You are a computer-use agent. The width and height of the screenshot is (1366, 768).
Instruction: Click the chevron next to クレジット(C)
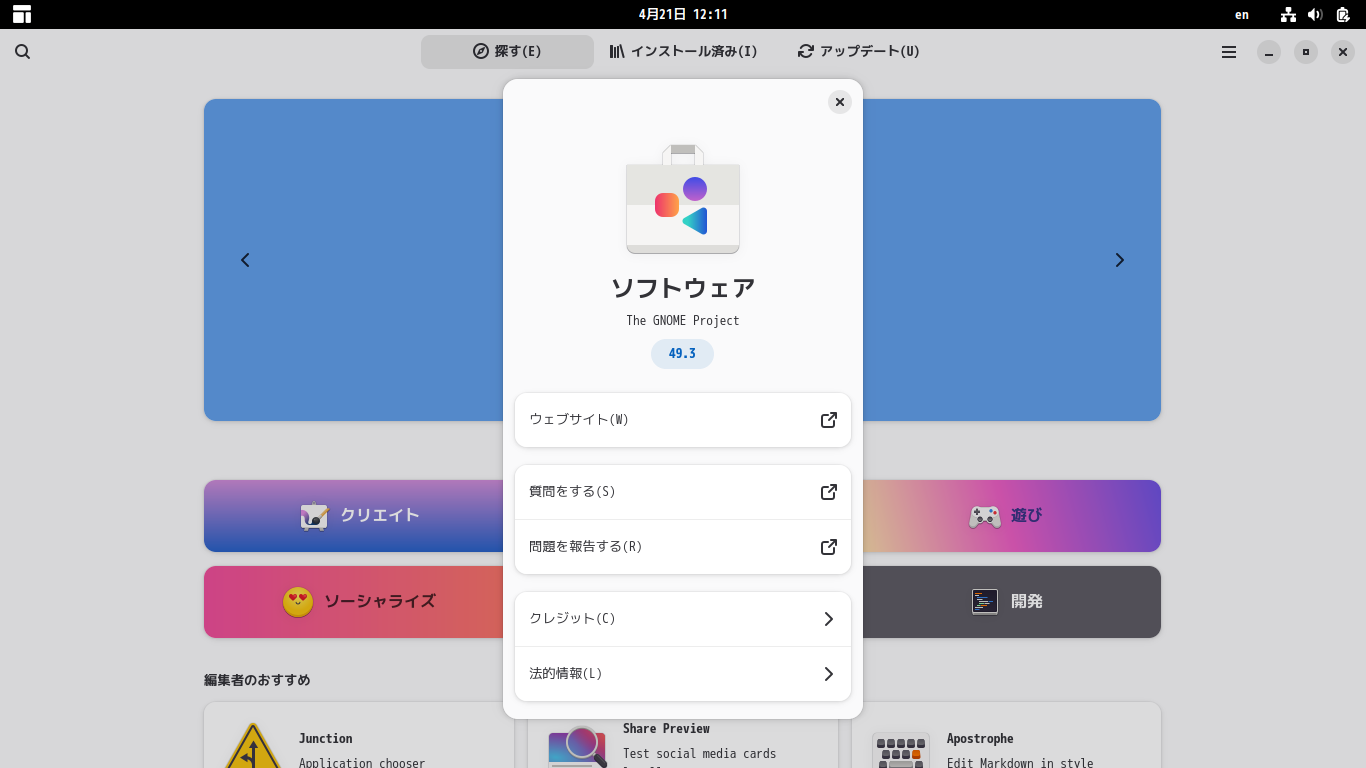[x=829, y=619]
